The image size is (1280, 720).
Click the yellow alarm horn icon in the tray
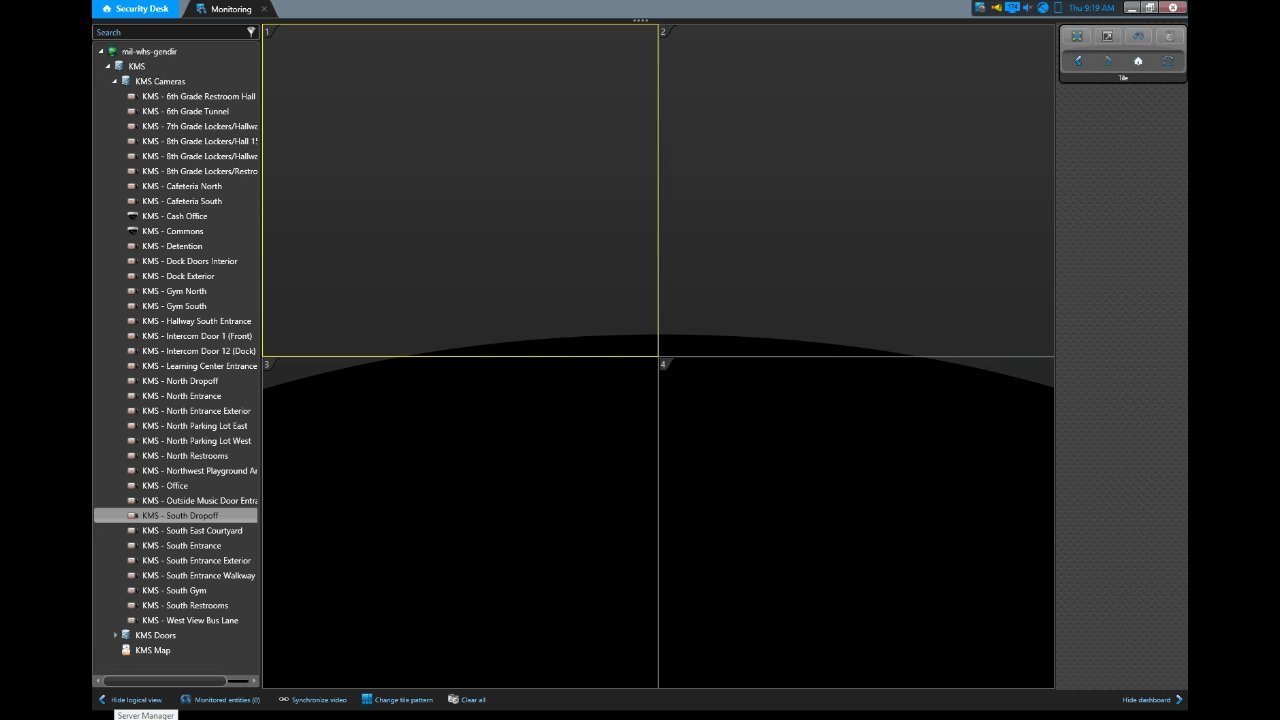[x=996, y=8]
